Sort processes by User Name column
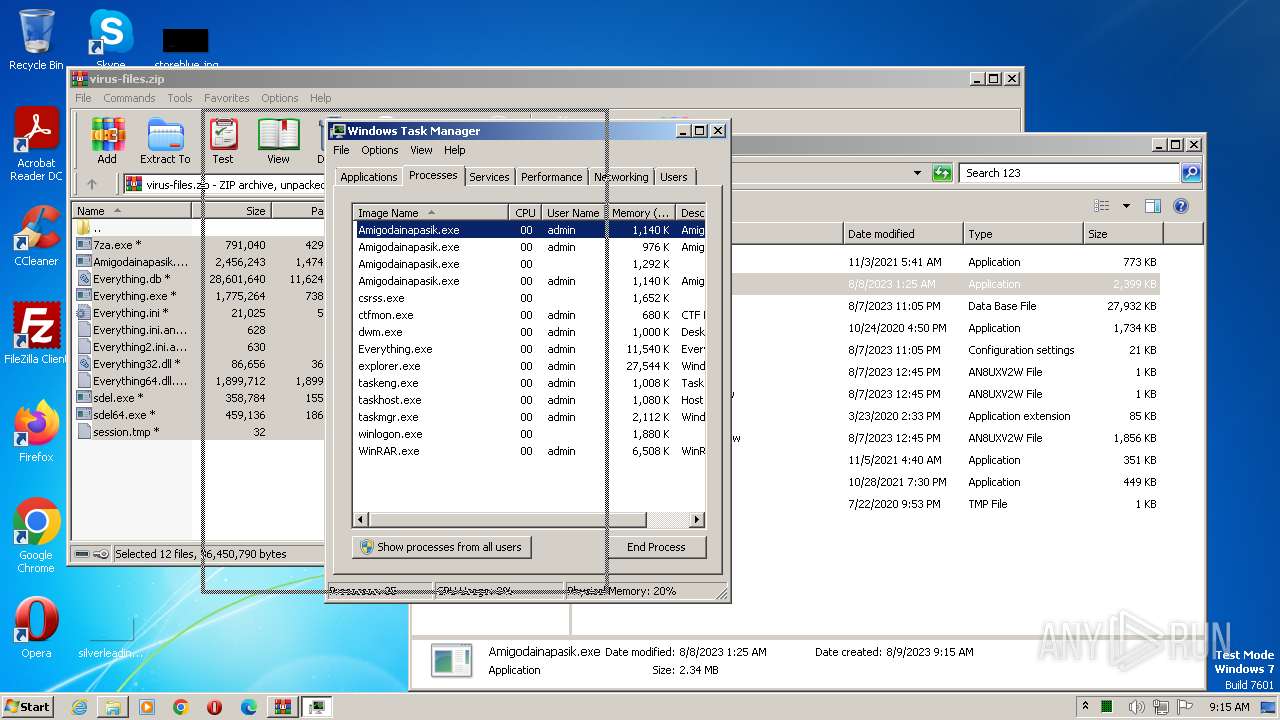This screenshot has height=720, width=1280. coord(573,212)
